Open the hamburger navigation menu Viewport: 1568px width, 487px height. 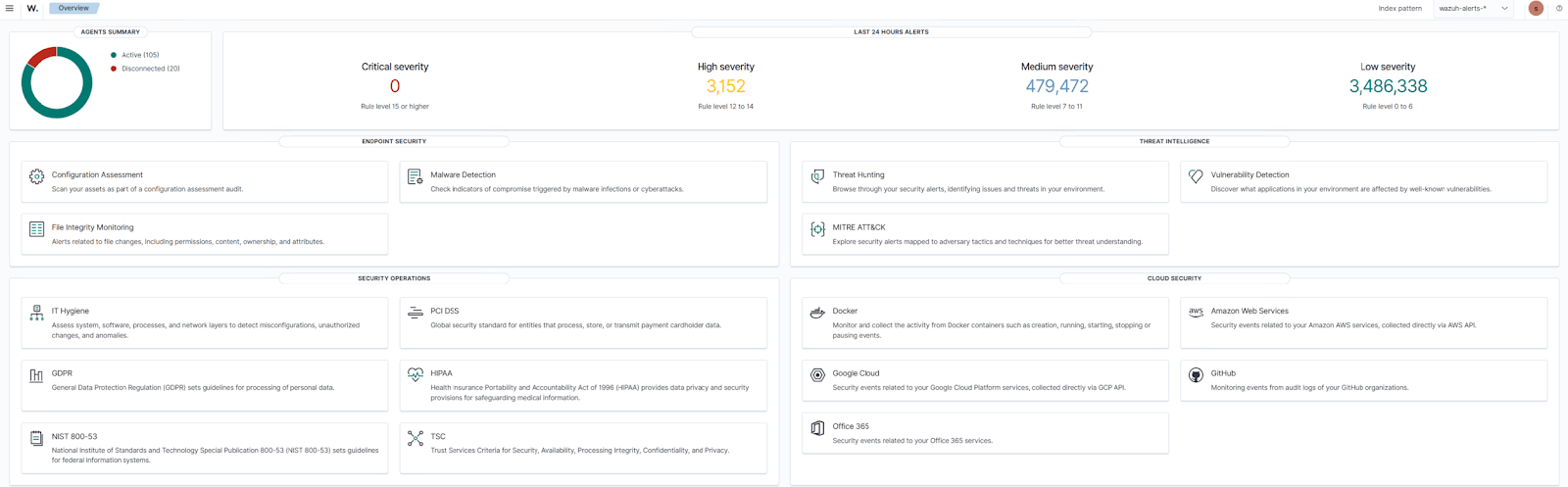pos(10,8)
